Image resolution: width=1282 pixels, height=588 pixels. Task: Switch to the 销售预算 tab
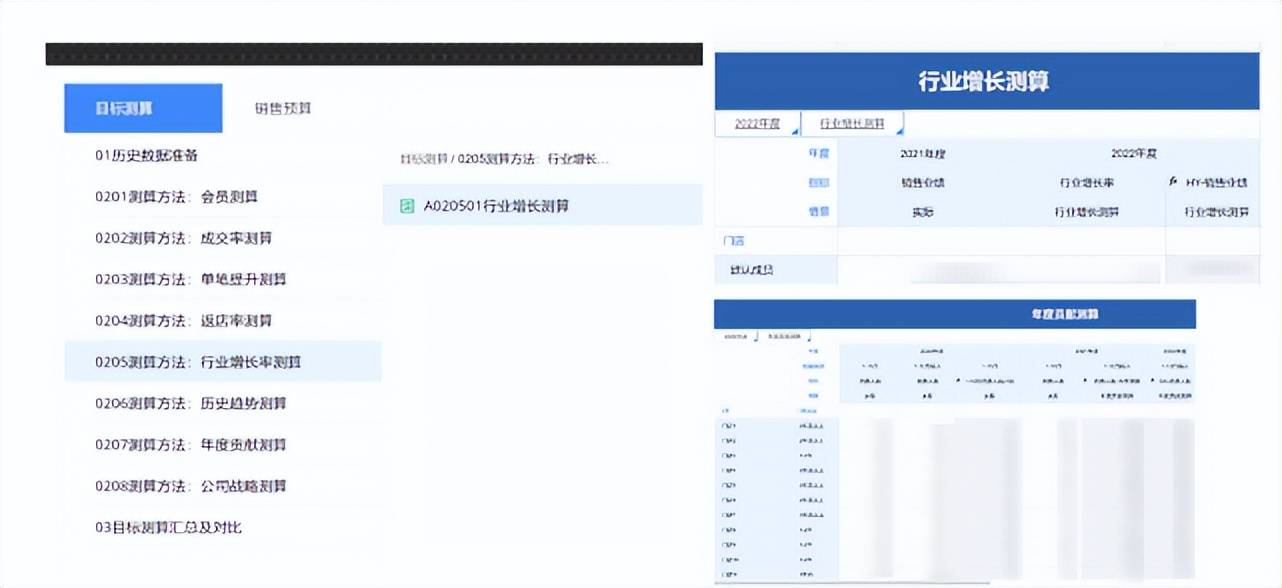pos(285,108)
